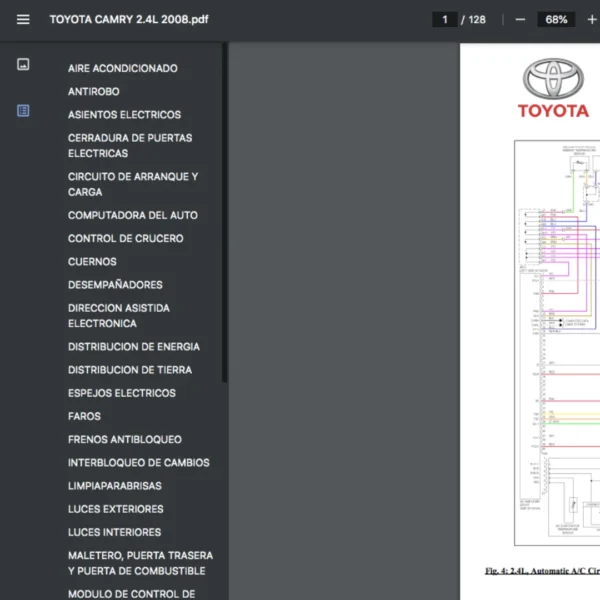Open ASIENTOS ELECTRICOS bookmark

tap(124, 115)
